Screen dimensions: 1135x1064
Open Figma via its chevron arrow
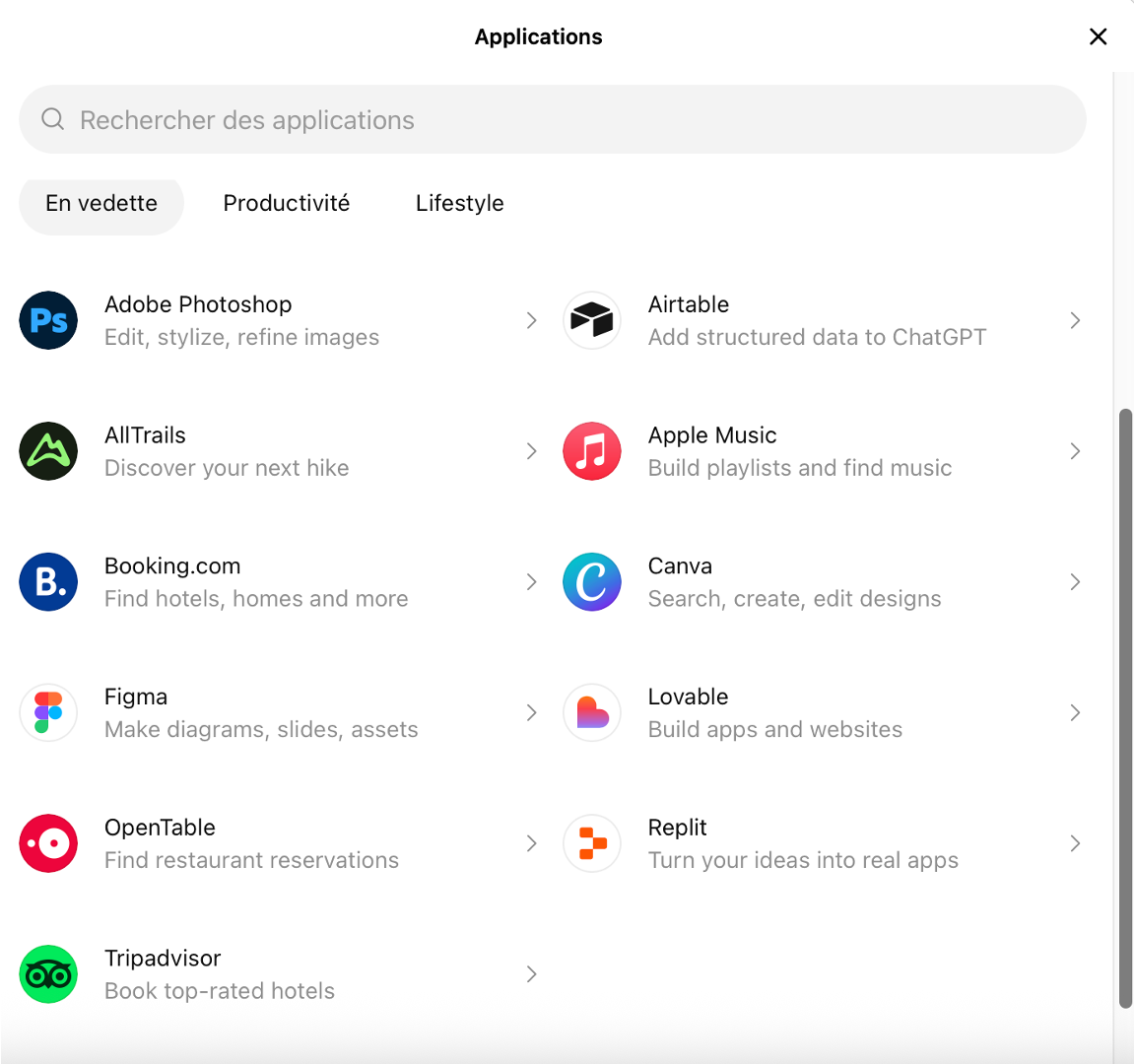click(531, 713)
